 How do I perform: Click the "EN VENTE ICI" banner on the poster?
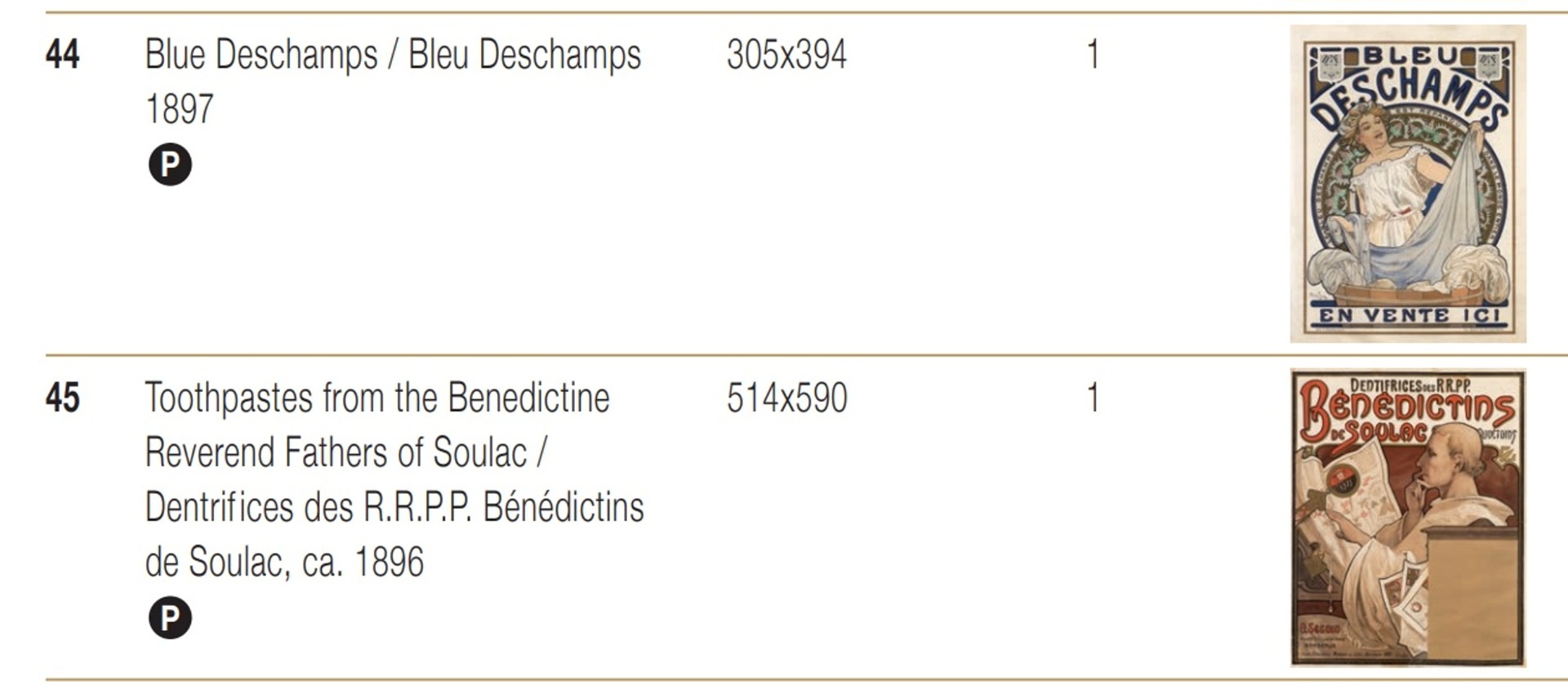coord(1407,315)
